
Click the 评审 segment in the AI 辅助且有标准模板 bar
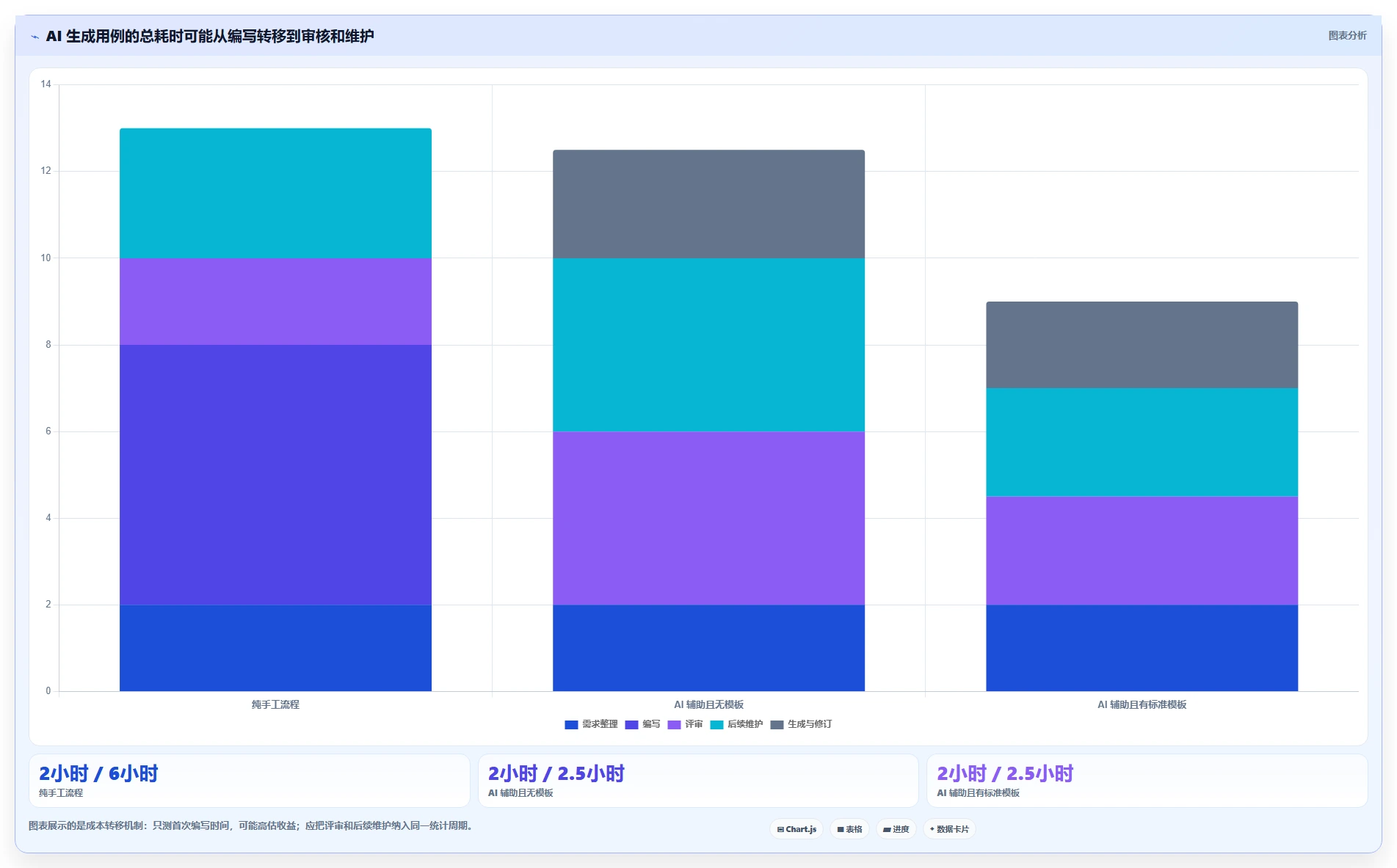(x=1142, y=550)
